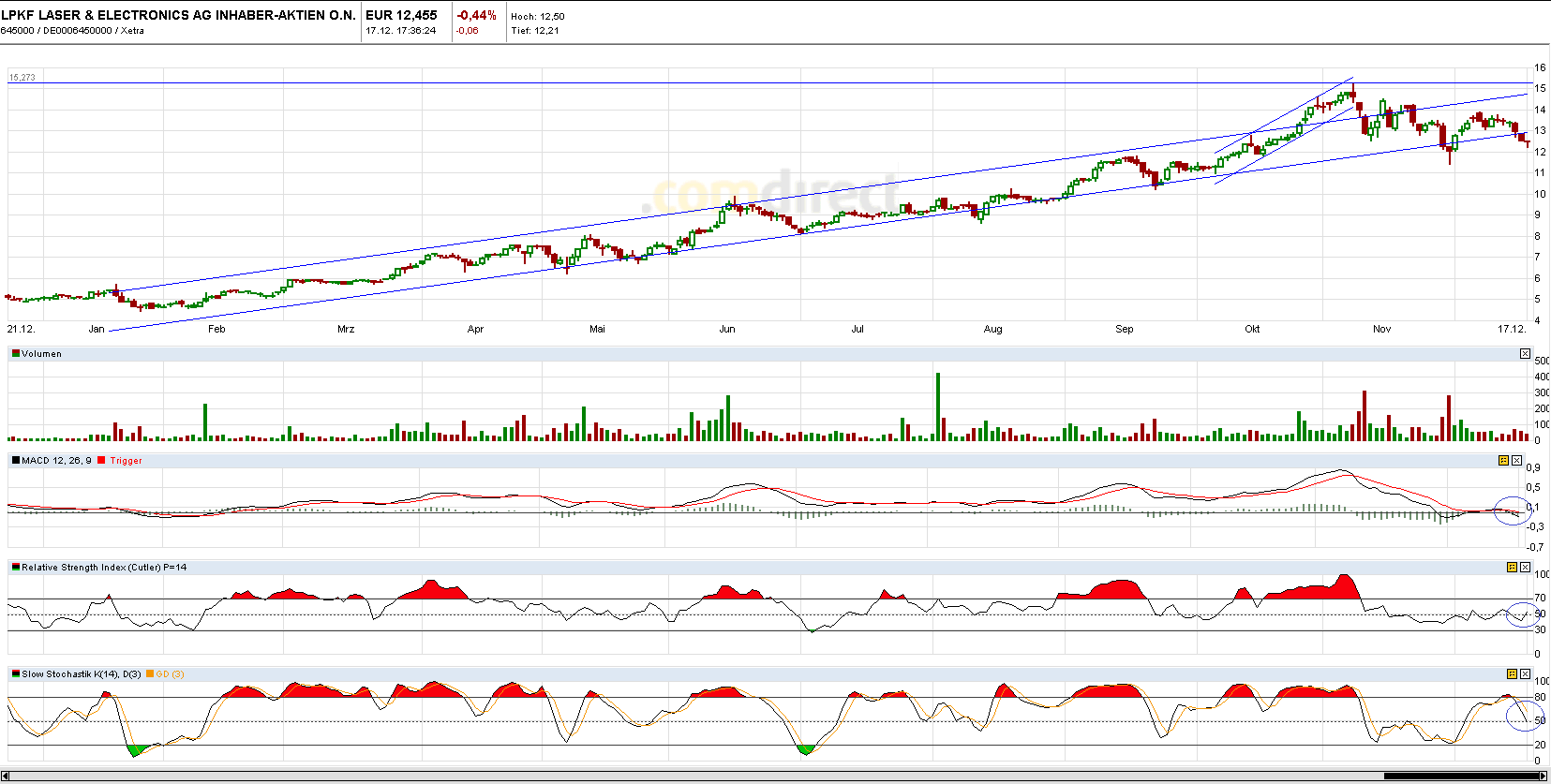Screen dimensions: 1551x784
Task: Click the Slow Stochastik K(14), D(3) label
Action: pyautogui.click(x=82, y=674)
